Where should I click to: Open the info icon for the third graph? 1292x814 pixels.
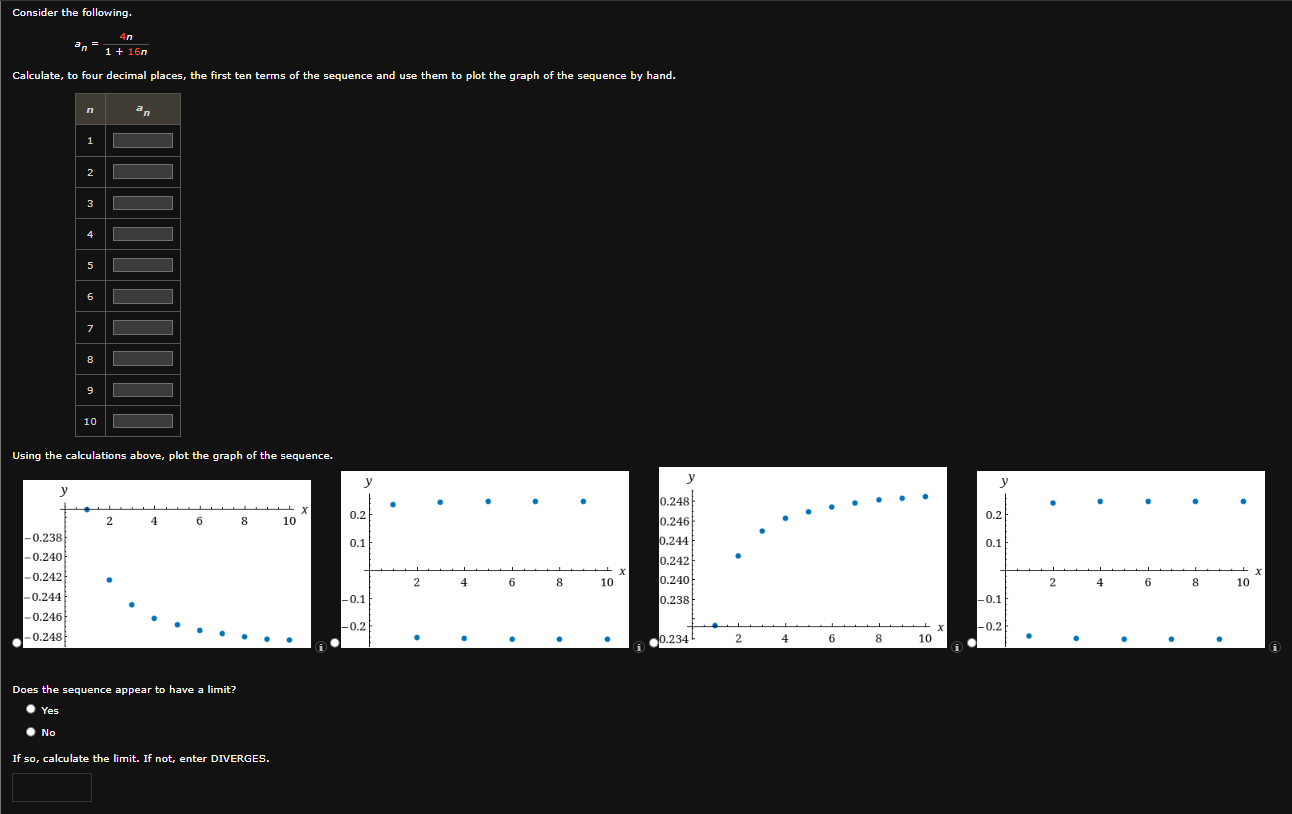pos(956,648)
